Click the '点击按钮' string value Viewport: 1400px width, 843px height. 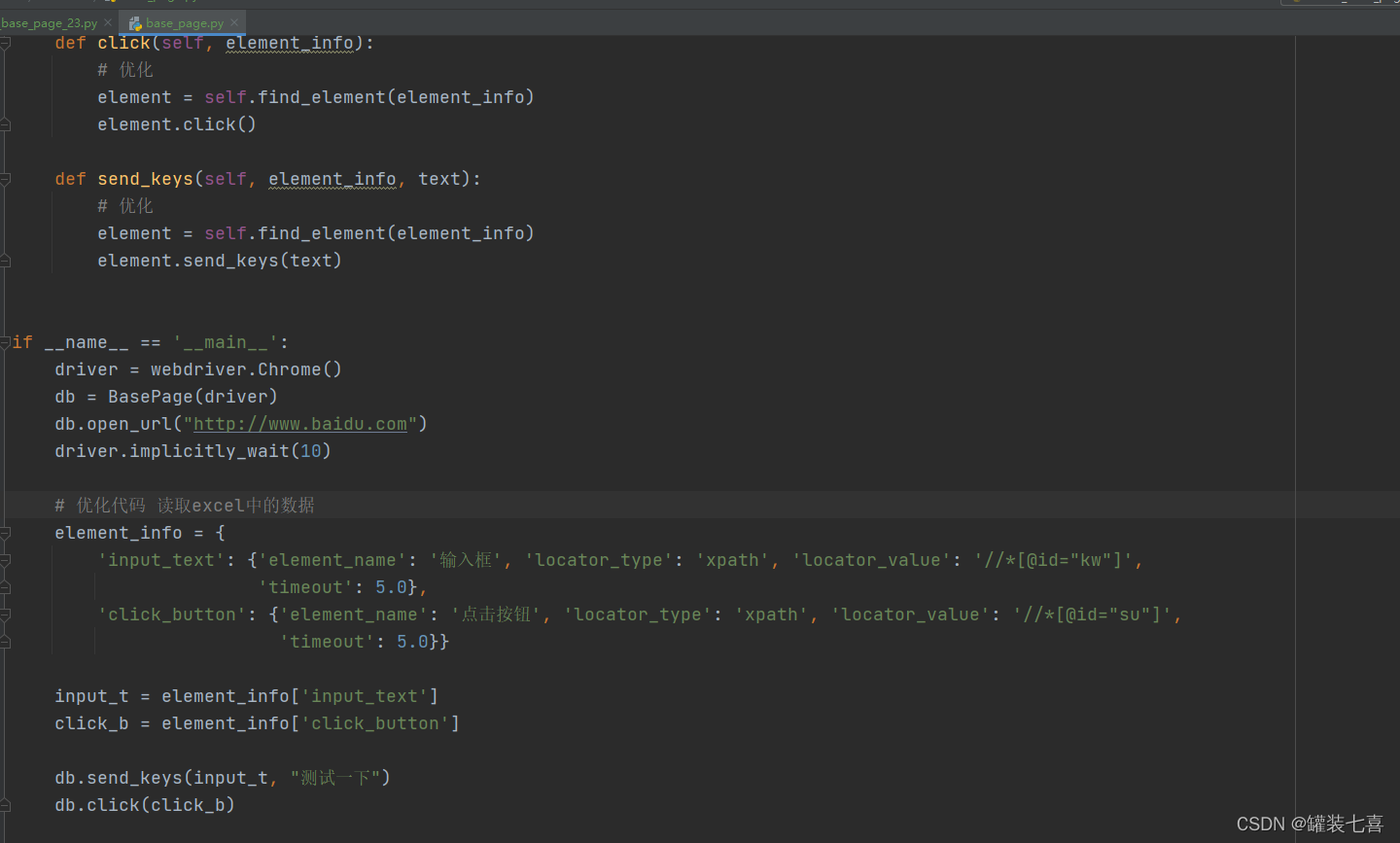pyautogui.click(x=497, y=615)
